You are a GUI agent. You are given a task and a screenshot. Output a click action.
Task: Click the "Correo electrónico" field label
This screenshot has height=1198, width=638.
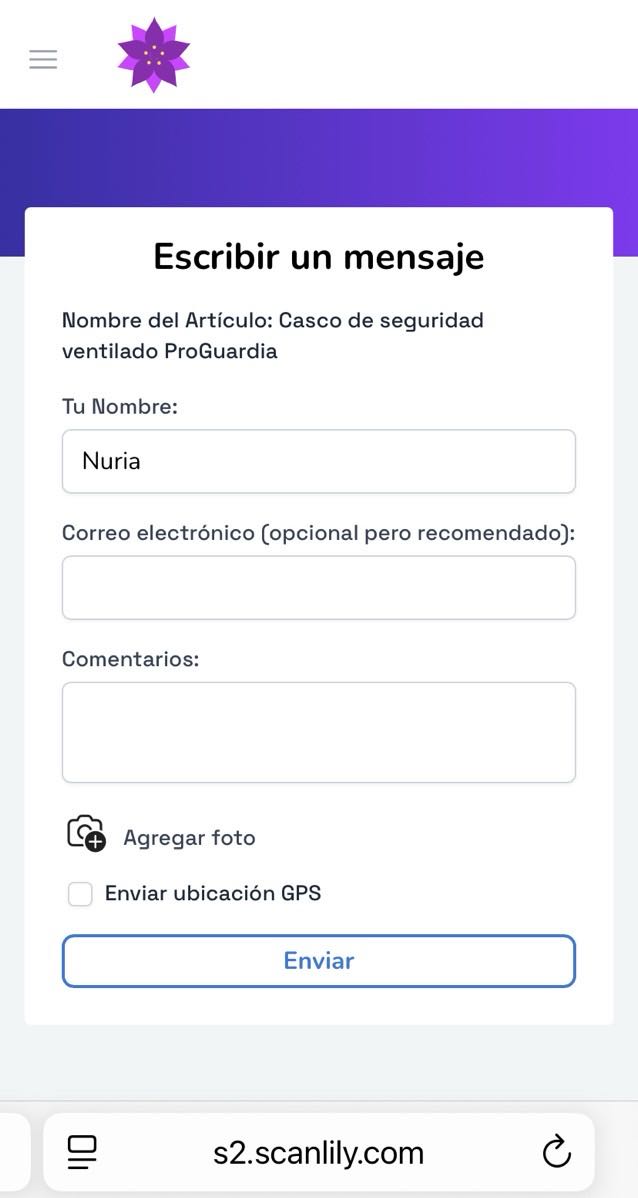318,533
